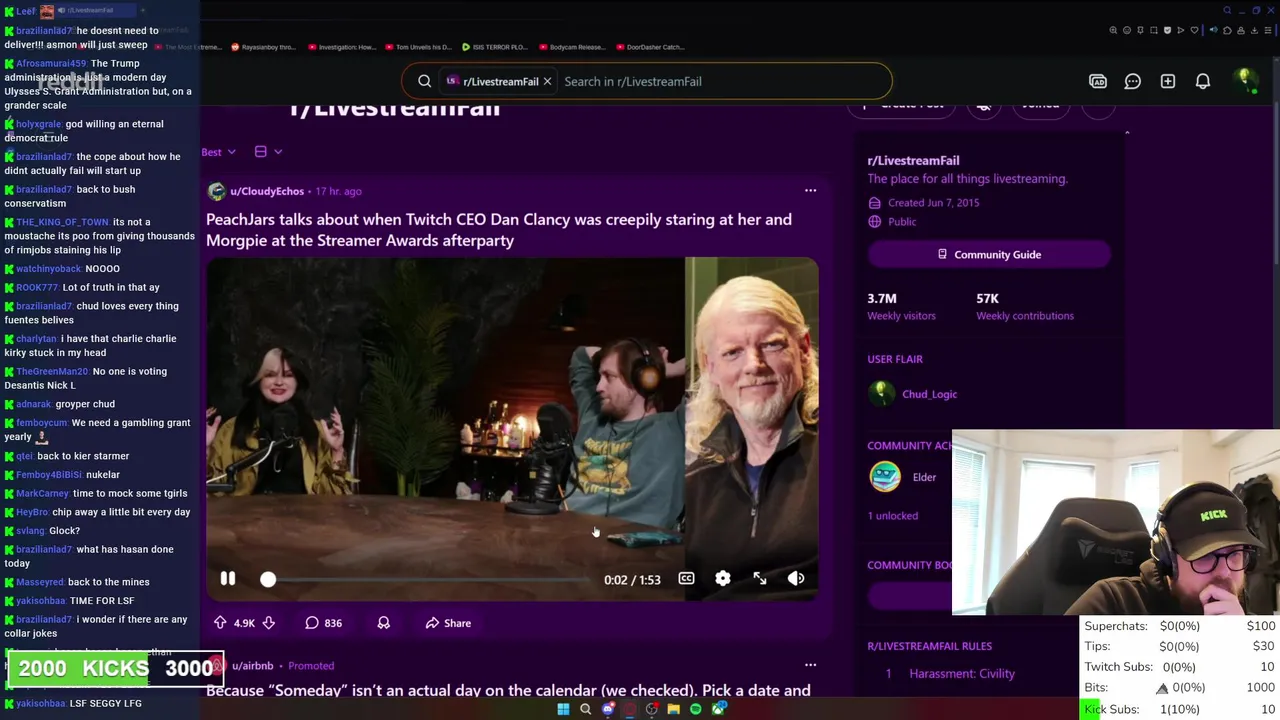Viewport: 1280px width, 720px height.
Task: Downvote the PeachJars post
Action: [268, 623]
